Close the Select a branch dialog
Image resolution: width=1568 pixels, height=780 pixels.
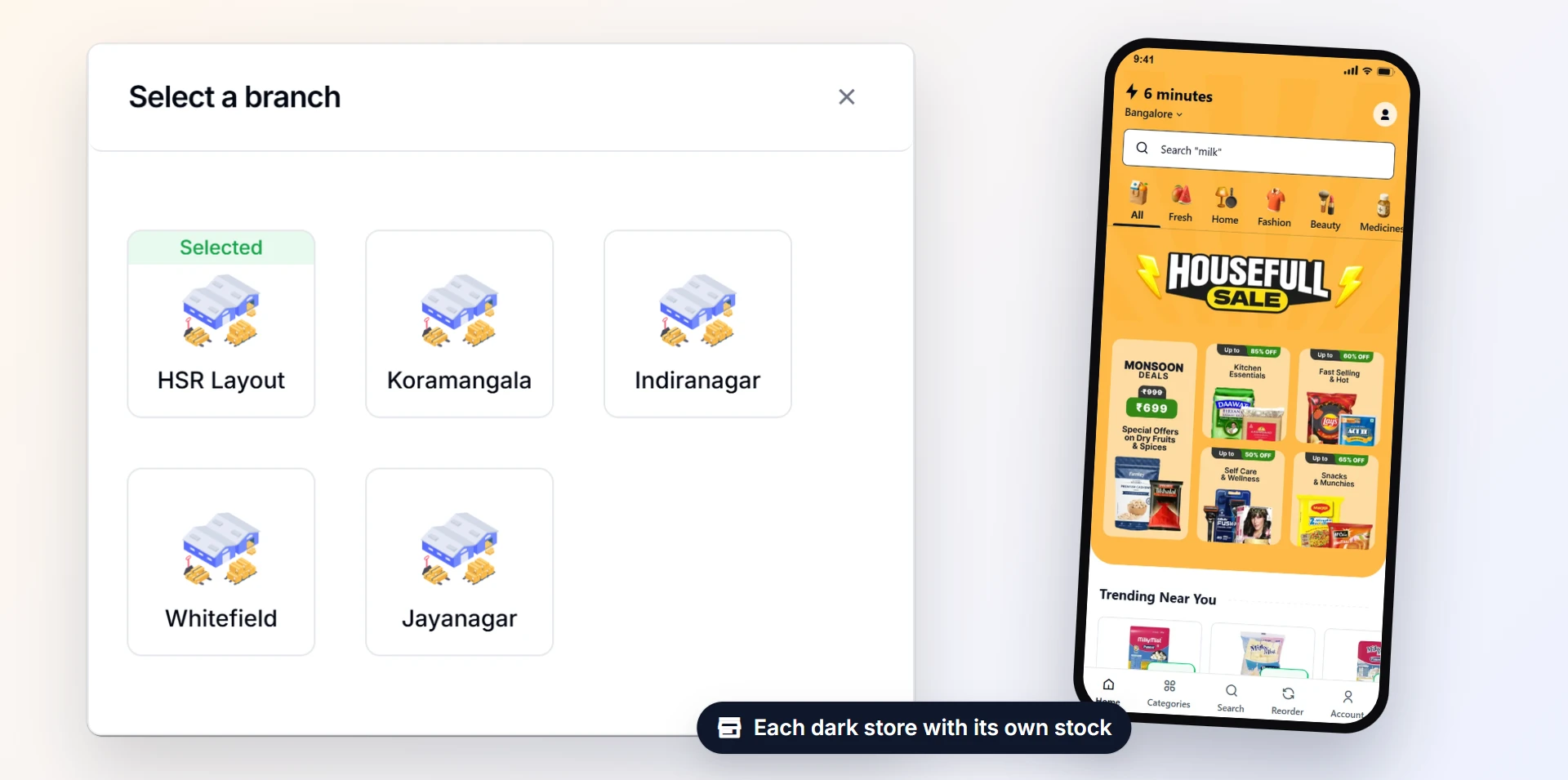click(847, 97)
